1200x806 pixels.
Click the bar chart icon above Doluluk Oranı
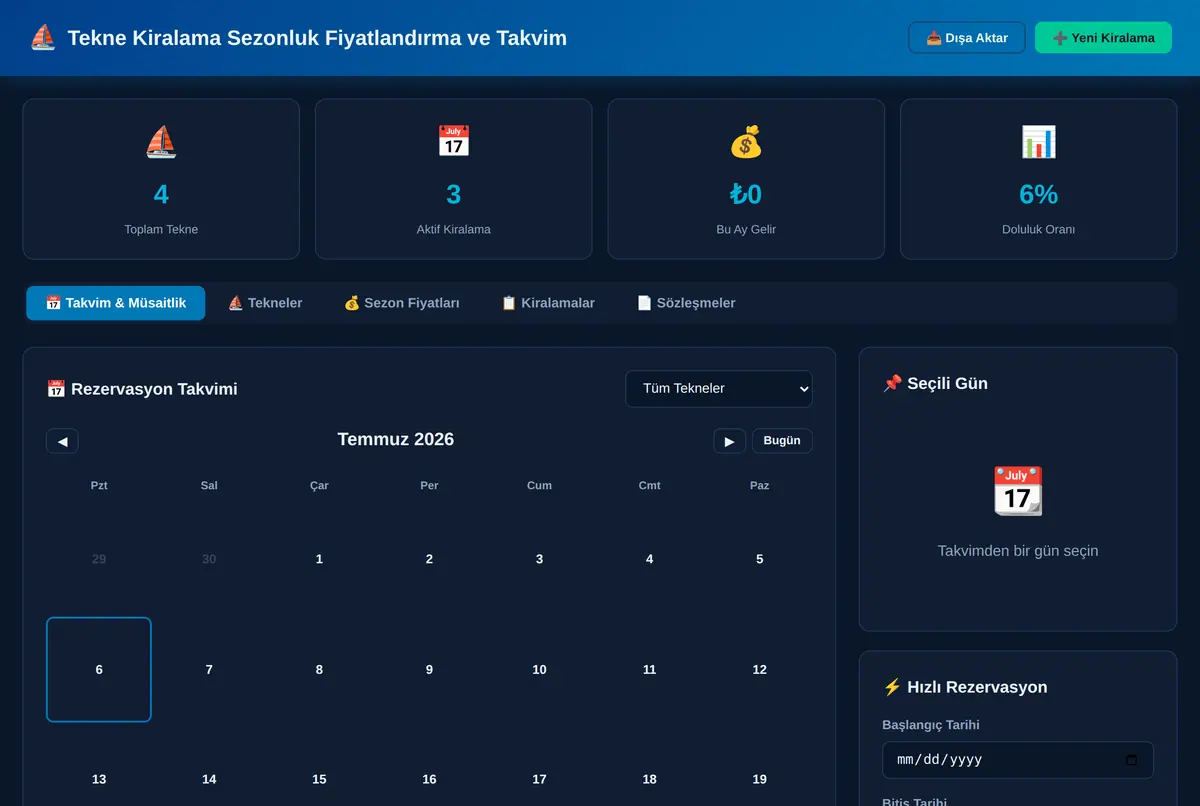click(1039, 142)
